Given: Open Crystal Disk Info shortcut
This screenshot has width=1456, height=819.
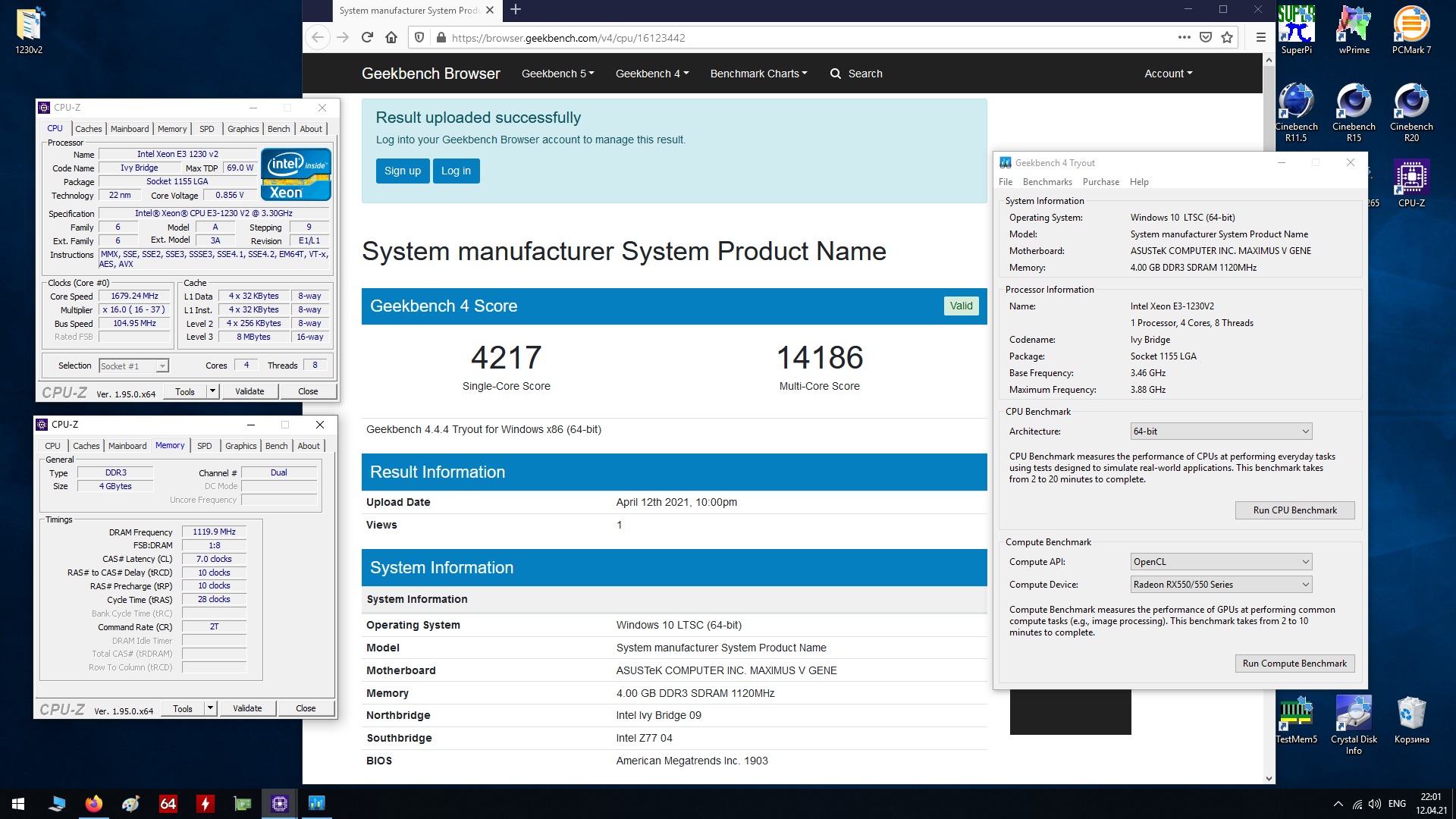Looking at the screenshot, I should pos(1354,724).
